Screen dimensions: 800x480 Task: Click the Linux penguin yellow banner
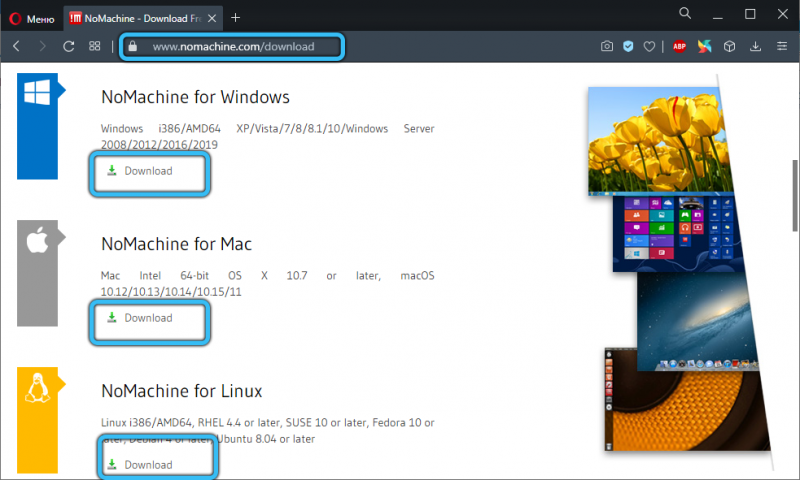pos(37,420)
